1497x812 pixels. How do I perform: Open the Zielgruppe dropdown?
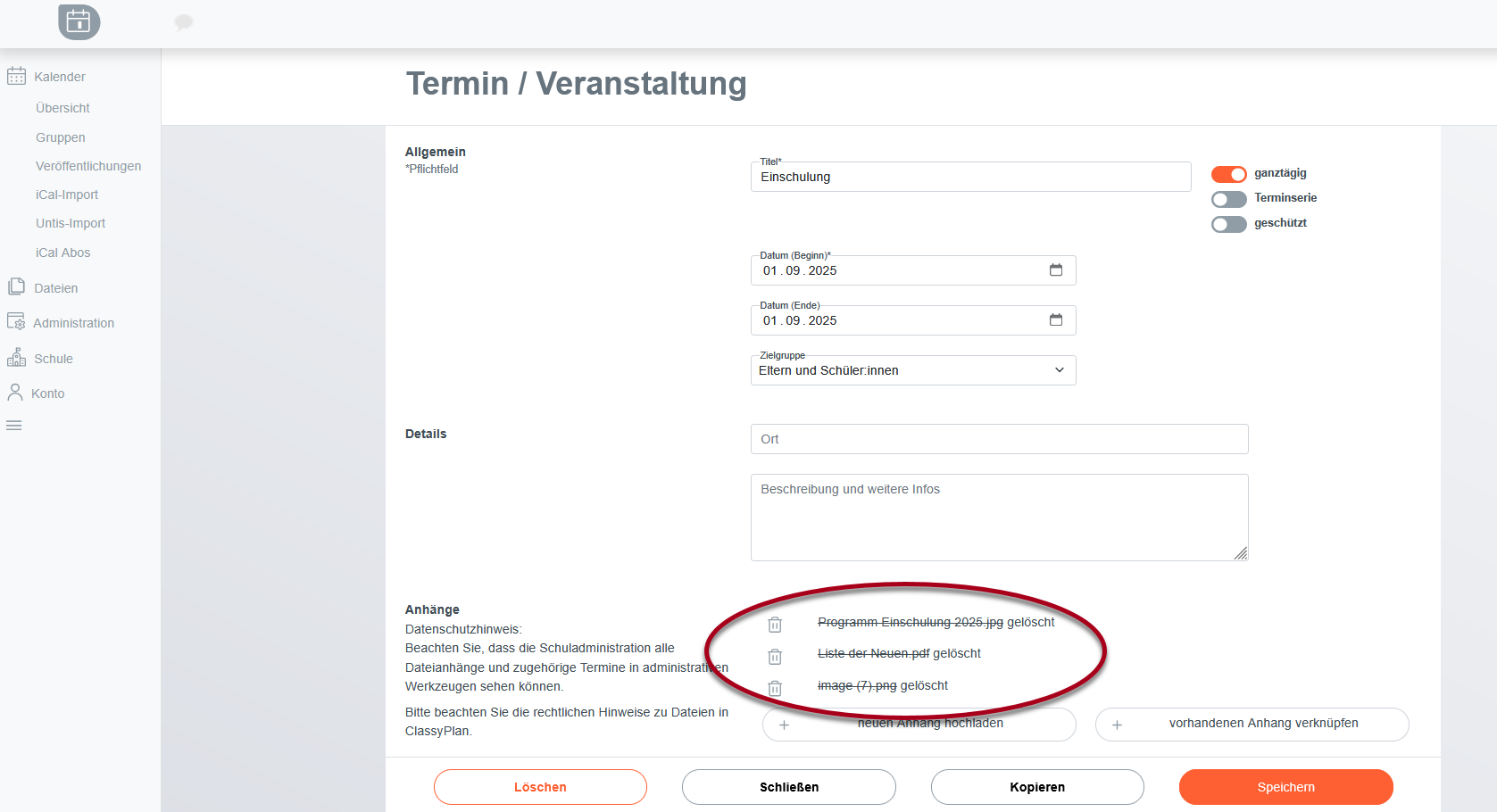[1059, 369]
